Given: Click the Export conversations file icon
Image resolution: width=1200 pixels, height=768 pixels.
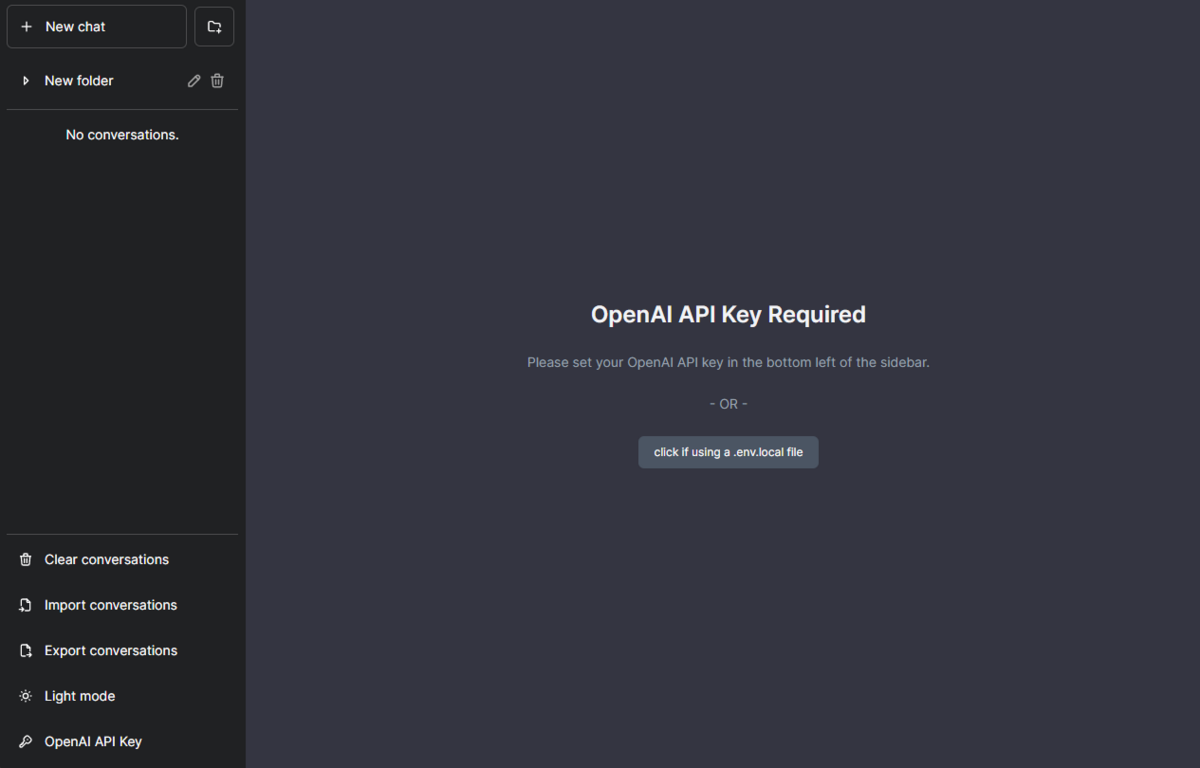Looking at the screenshot, I should 25,650.
